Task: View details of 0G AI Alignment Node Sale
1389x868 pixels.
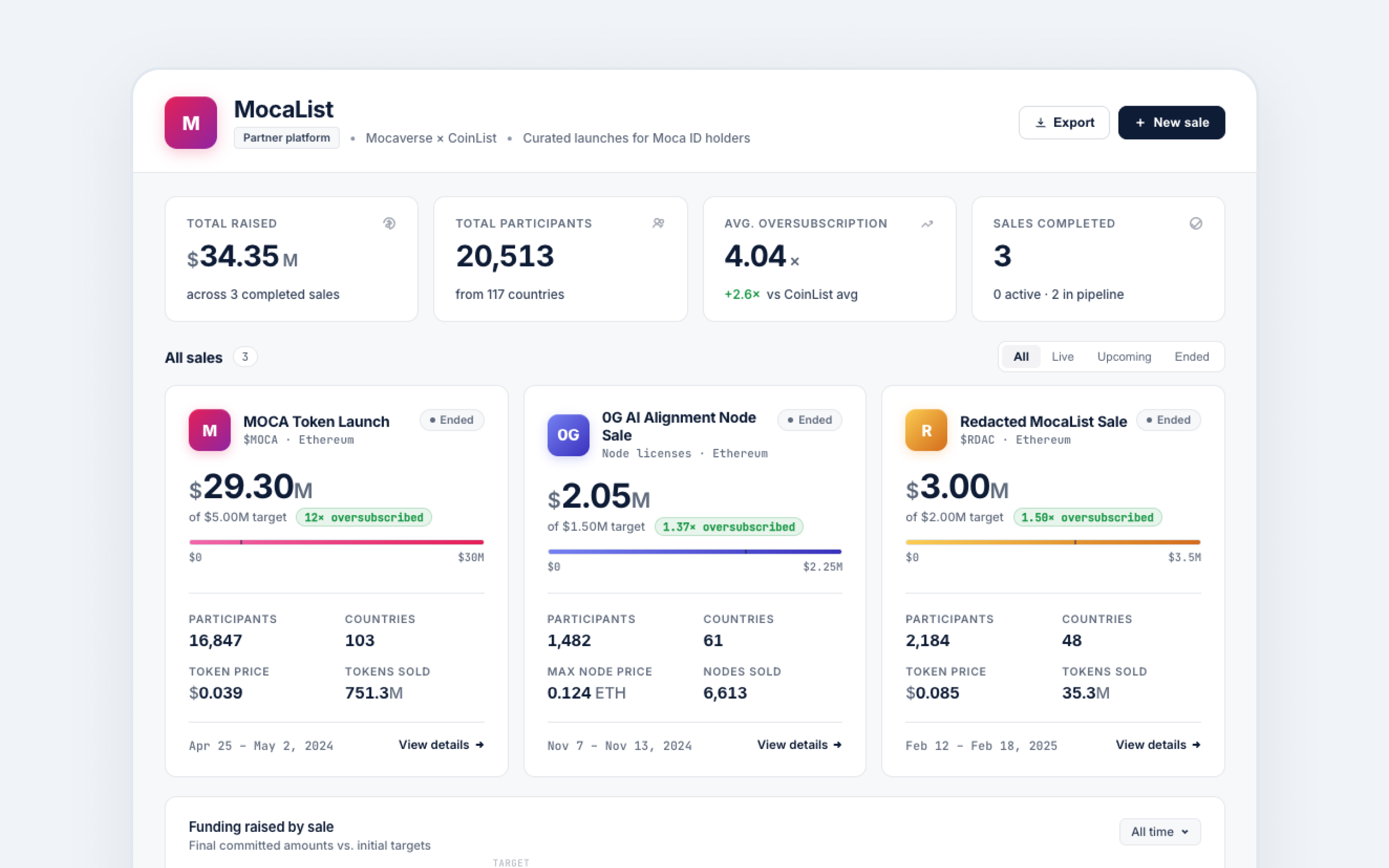Action: click(x=799, y=745)
